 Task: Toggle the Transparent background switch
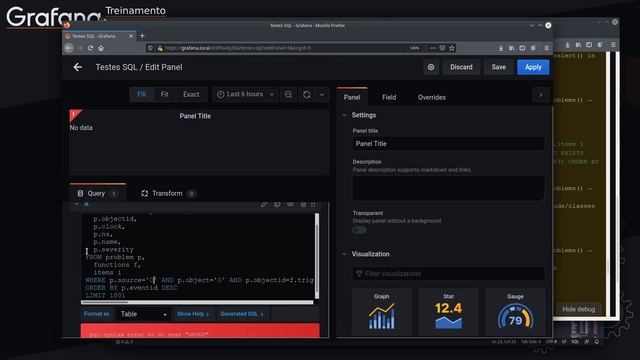pos(359,230)
